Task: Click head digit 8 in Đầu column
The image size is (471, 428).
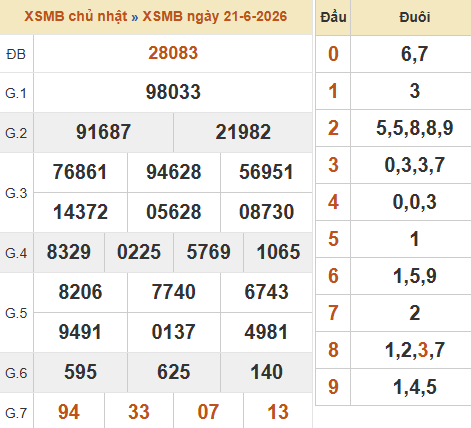Action: pos(333,350)
